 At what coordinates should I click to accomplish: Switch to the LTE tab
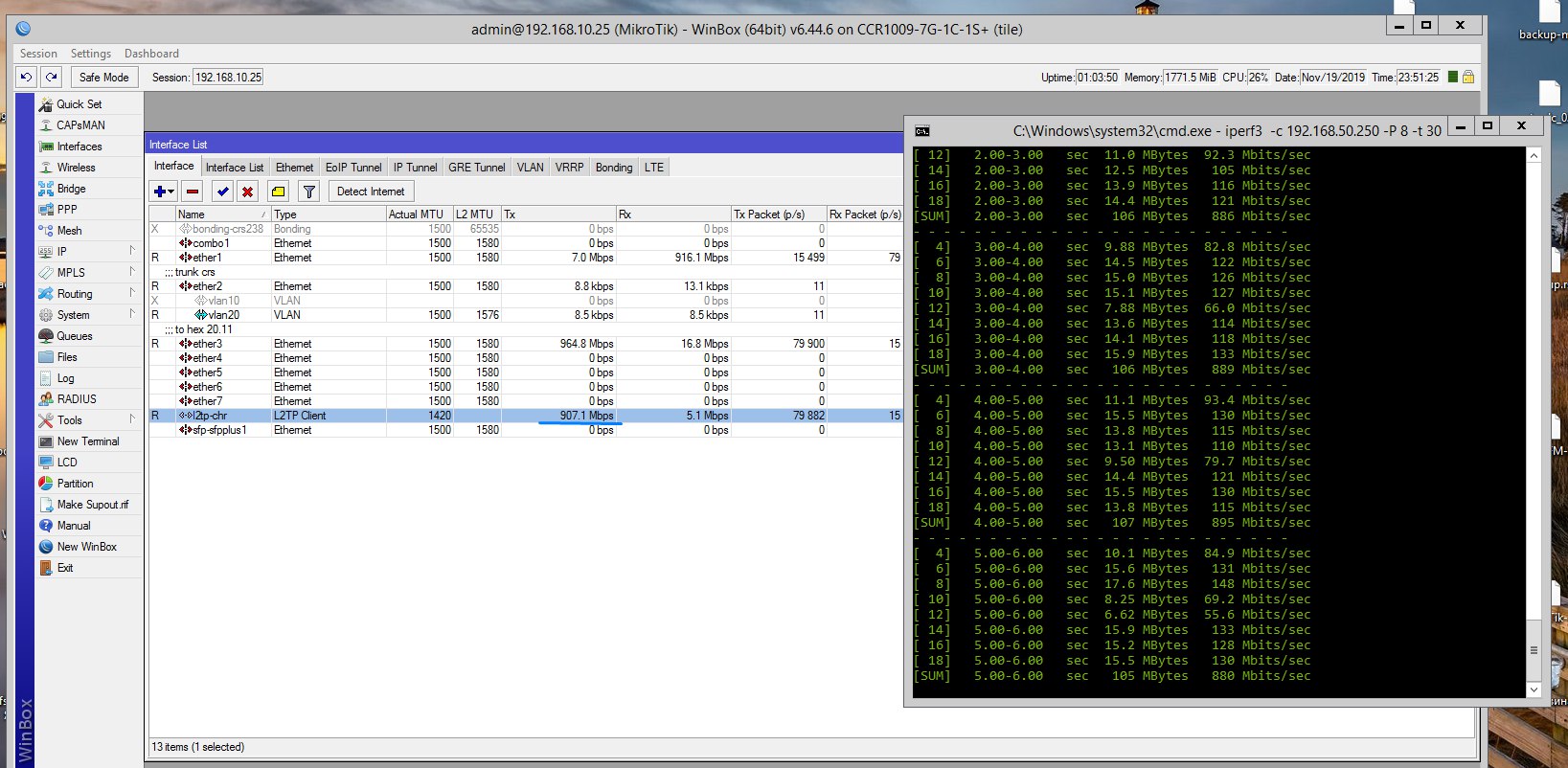(x=653, y=167)
